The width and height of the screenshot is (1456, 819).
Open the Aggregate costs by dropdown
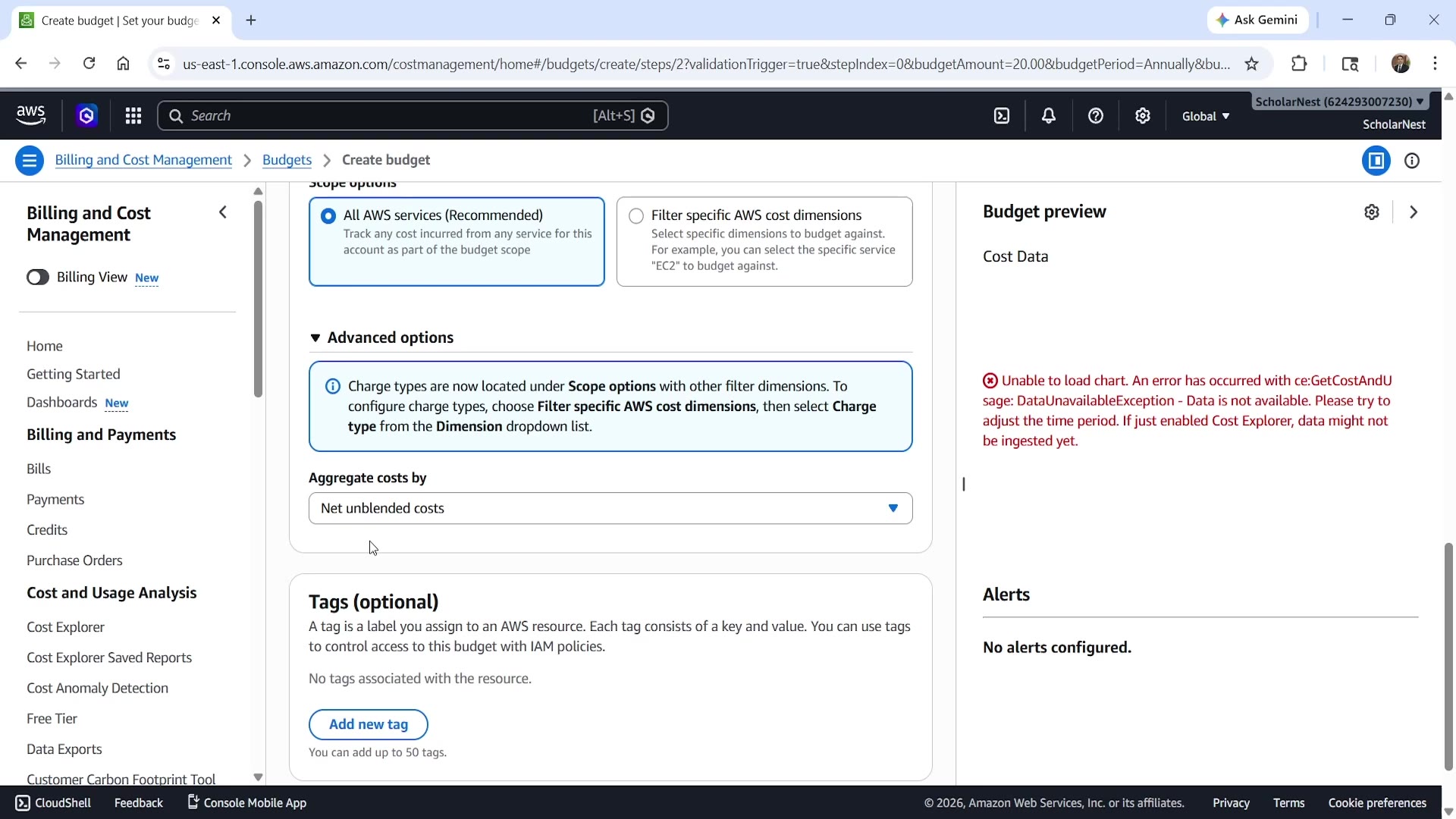610,508
